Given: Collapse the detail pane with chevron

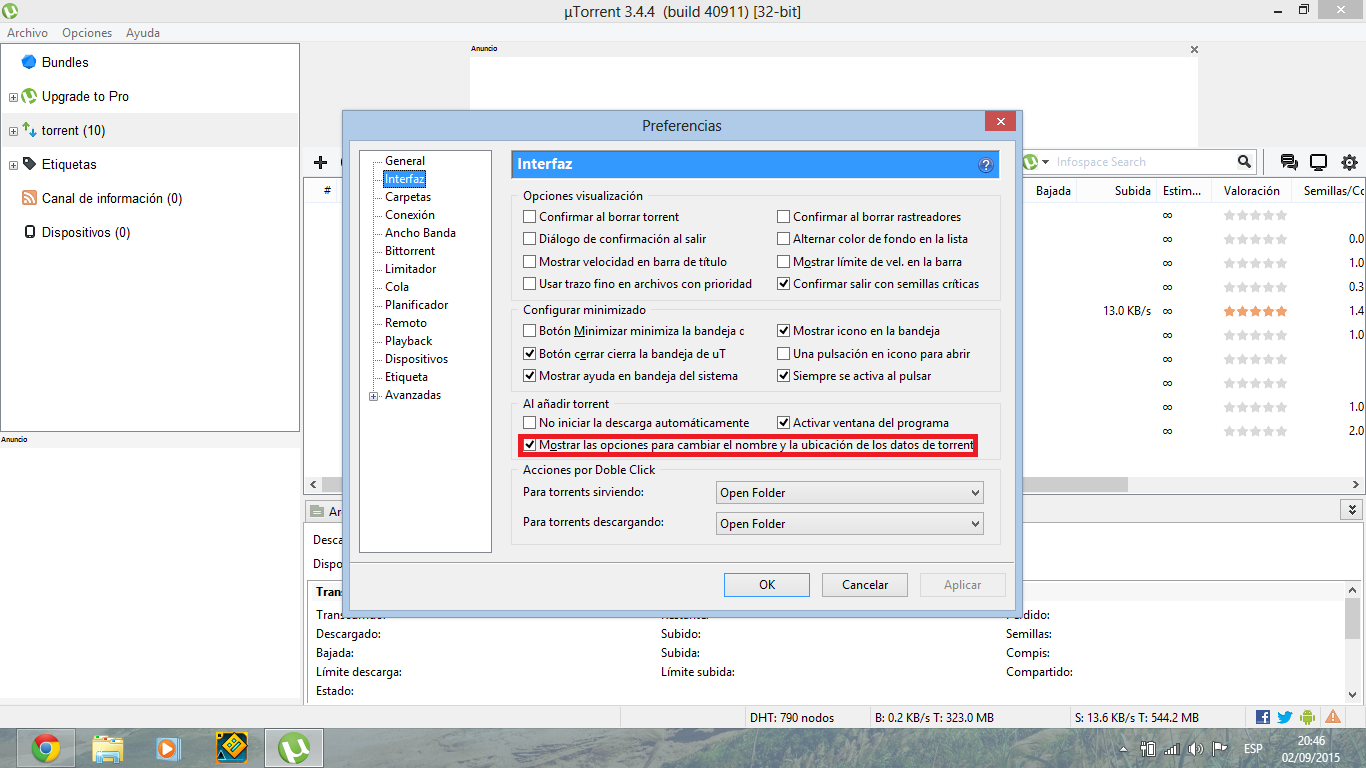Looking at the screenshot, I should [x=1350, y=510].
